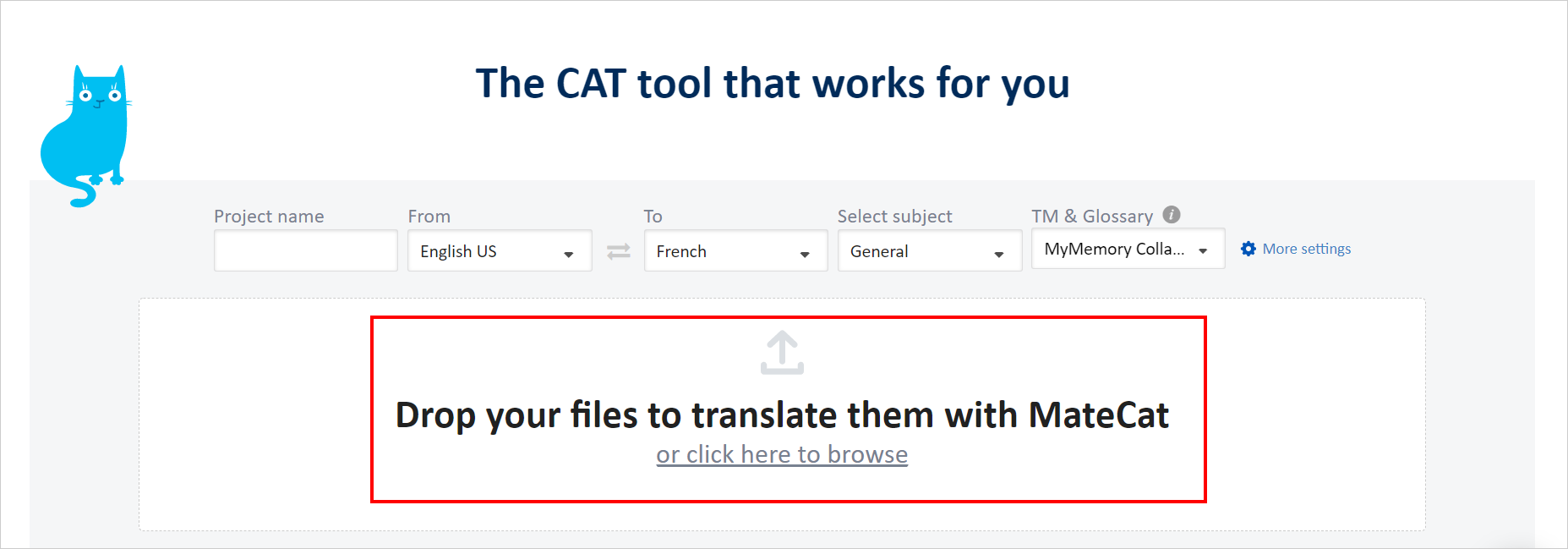Click the Project name label

[269, 217]
